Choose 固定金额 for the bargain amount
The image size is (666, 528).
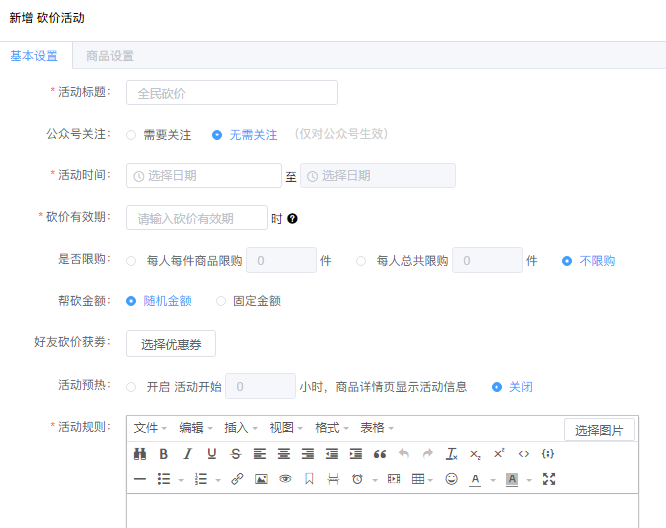(x=221, y=300)
